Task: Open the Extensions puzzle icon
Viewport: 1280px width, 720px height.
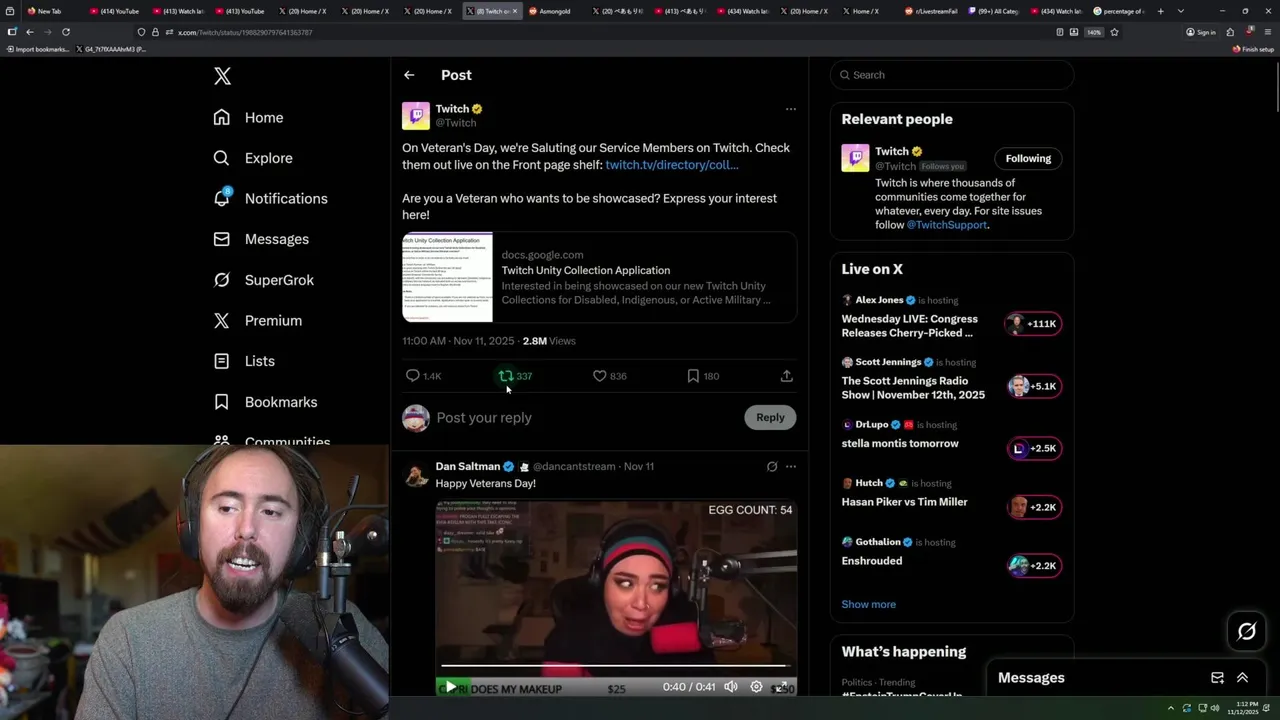Action: pos(1230,32)
